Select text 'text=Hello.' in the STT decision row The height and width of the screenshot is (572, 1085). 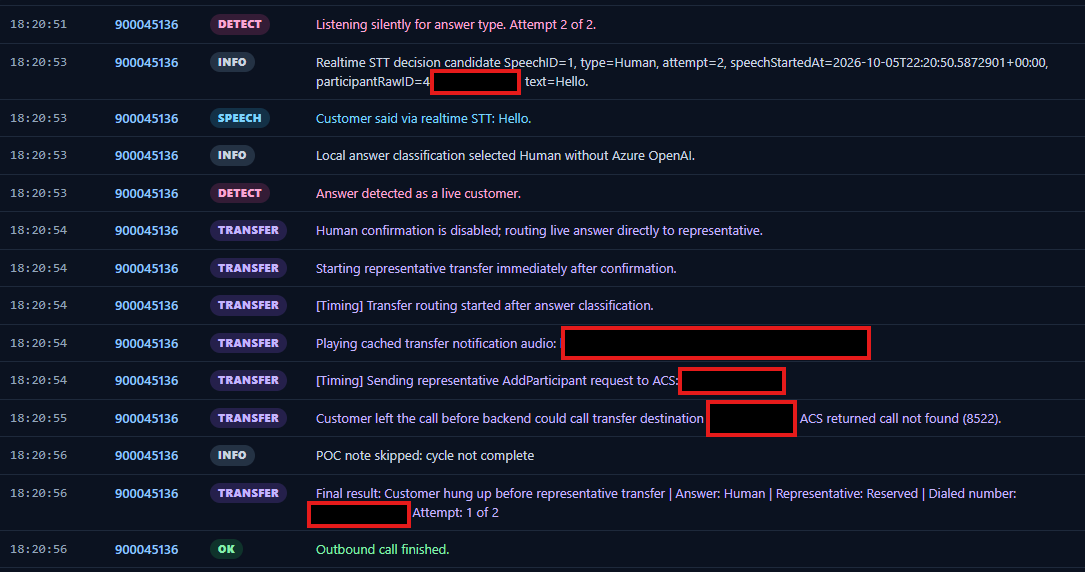pyautogui.click(x=556, y=82)
